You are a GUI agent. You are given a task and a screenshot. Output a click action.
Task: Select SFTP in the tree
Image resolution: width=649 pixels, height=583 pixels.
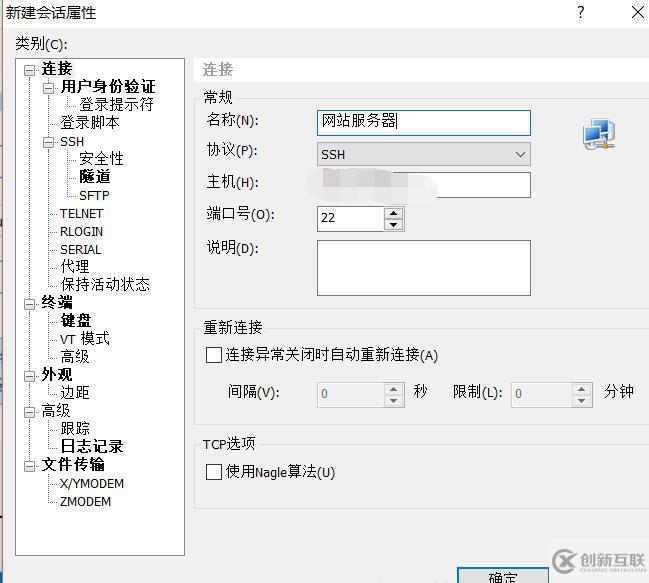94,195
